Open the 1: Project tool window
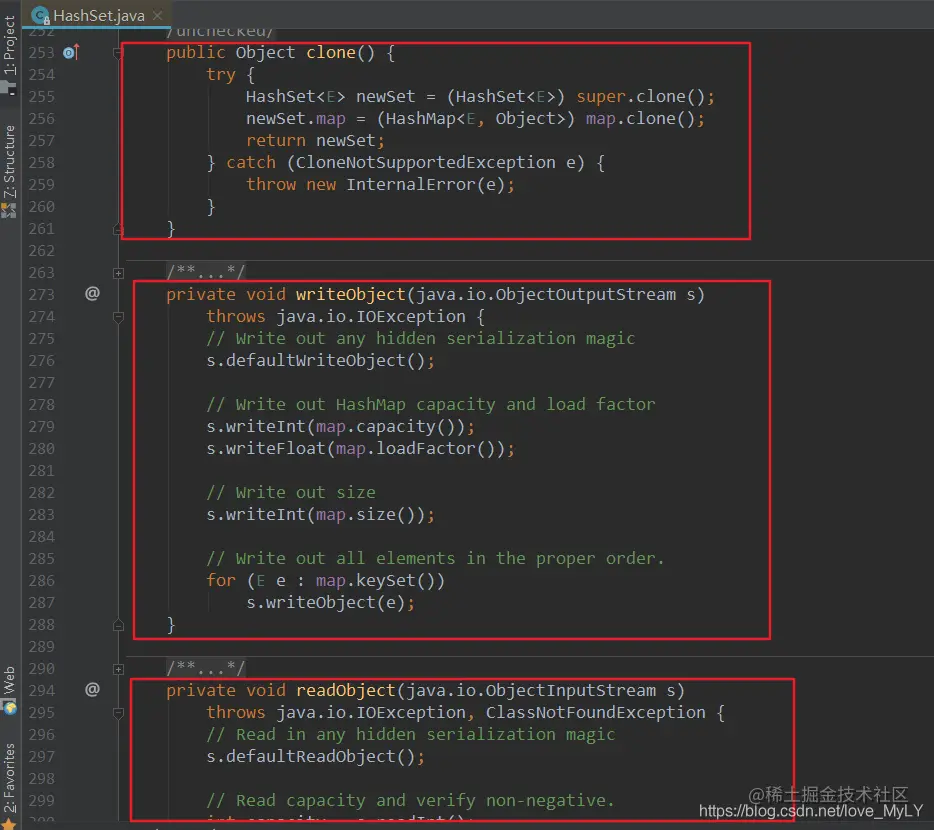The height and width of the screenshot is (830, 934). (x=9, y=45)
